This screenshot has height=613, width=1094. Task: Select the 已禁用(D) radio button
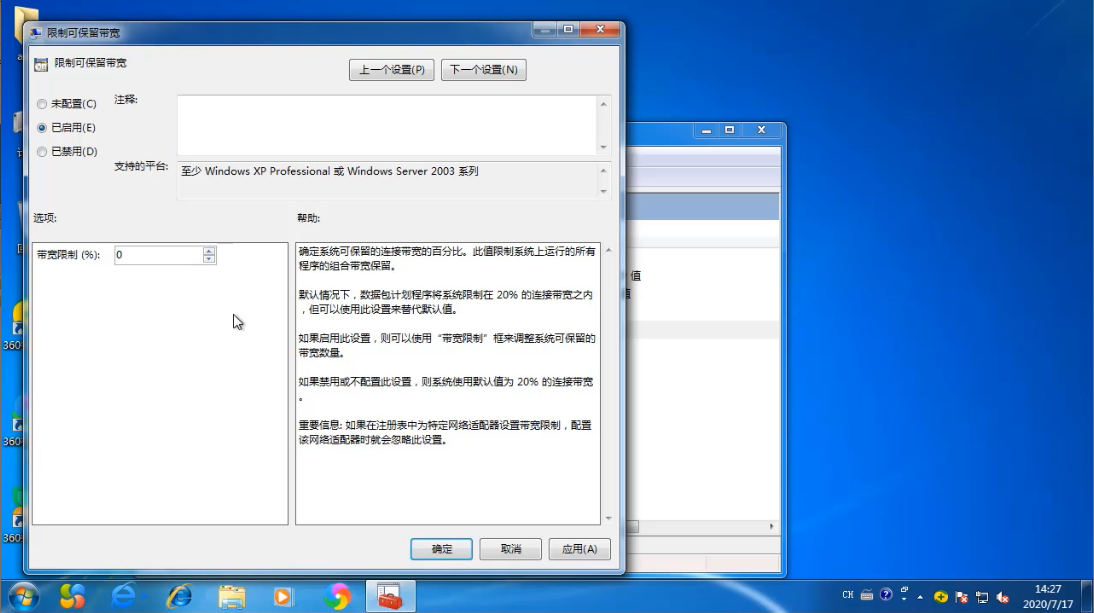pos(42,152)
